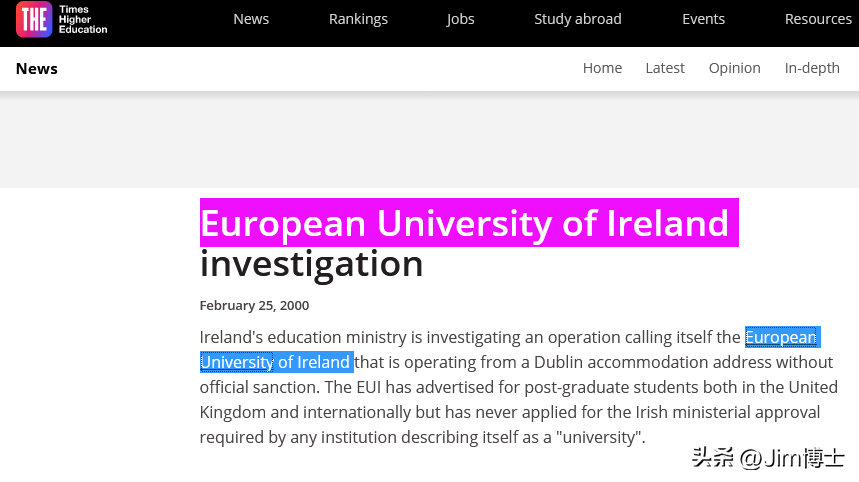Click the News section heading

point(37,68)
